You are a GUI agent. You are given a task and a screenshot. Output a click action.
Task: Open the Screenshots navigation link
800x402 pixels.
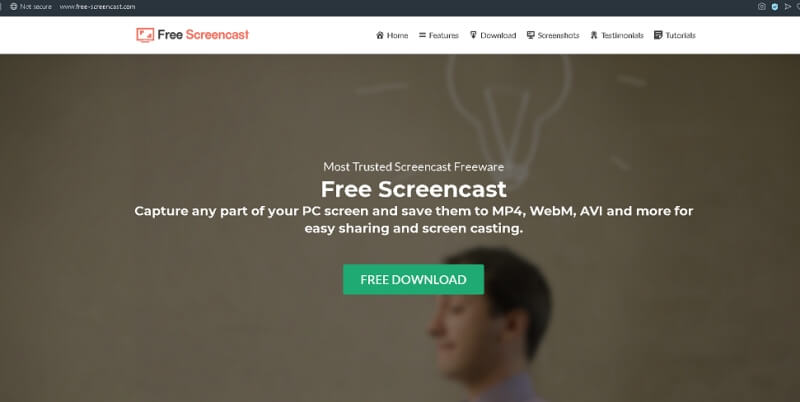pos(558,35)
